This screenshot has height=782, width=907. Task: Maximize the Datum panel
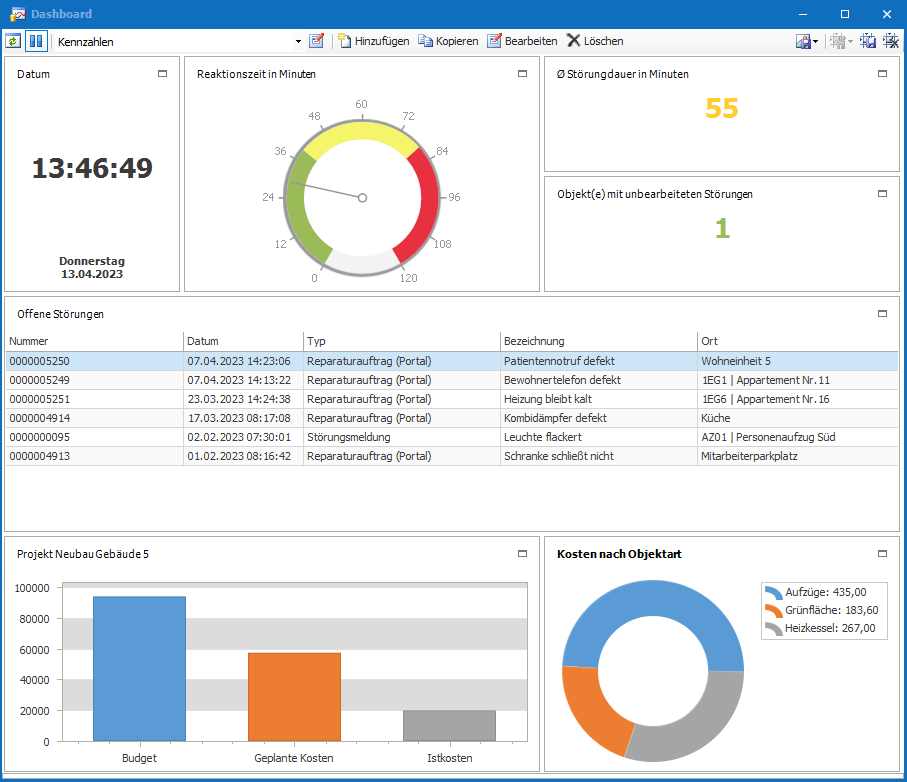click(x=163, y=74)
